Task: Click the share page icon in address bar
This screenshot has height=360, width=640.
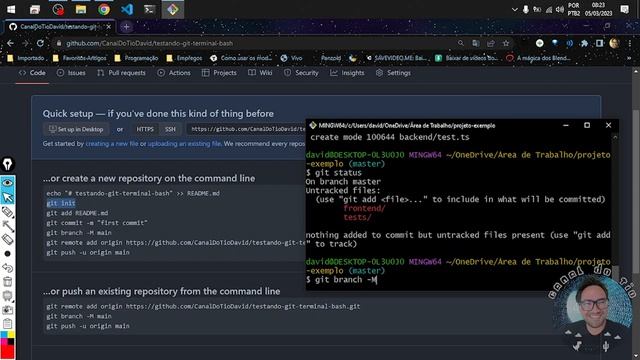Action: (491, 43)
